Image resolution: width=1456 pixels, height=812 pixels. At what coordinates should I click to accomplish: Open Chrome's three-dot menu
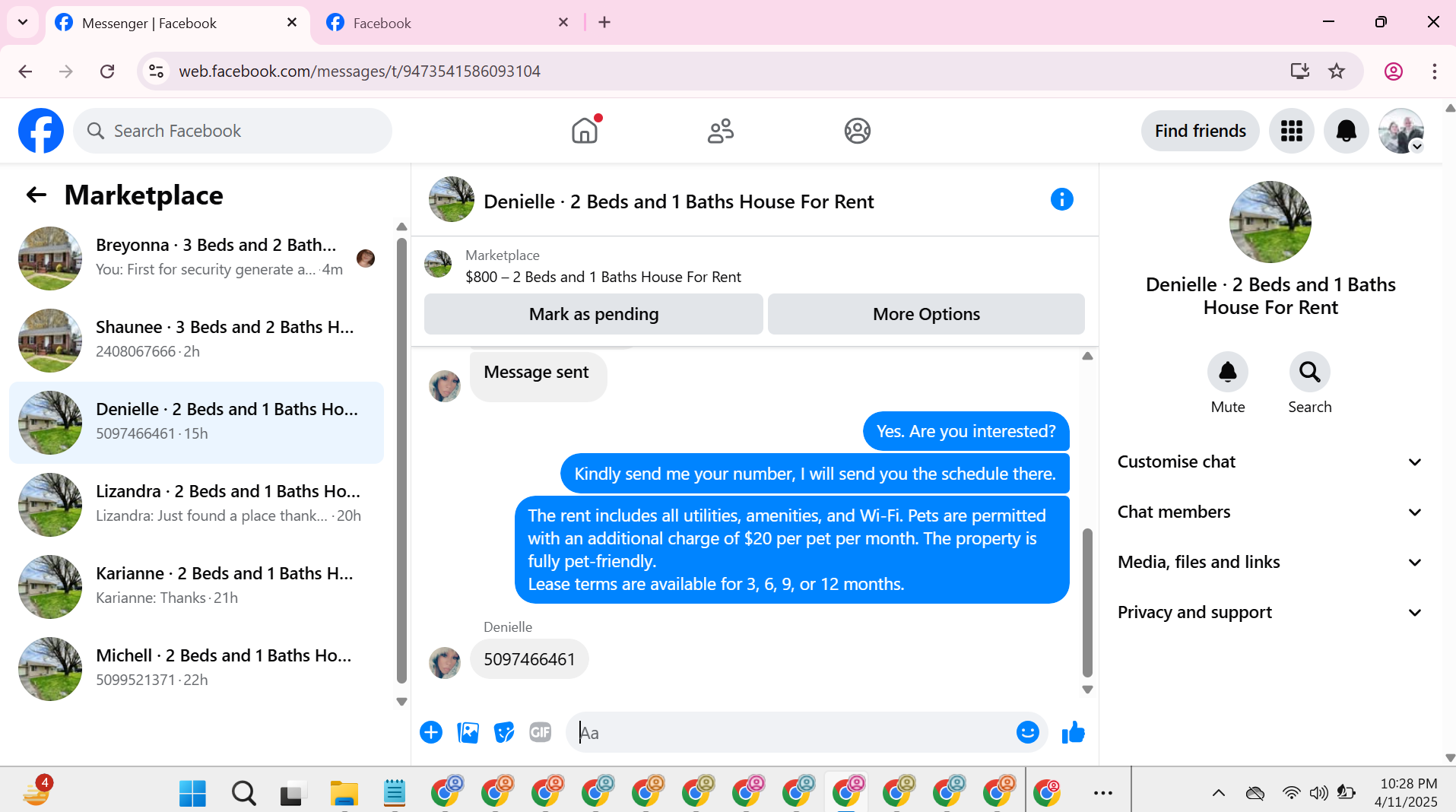1435,71
